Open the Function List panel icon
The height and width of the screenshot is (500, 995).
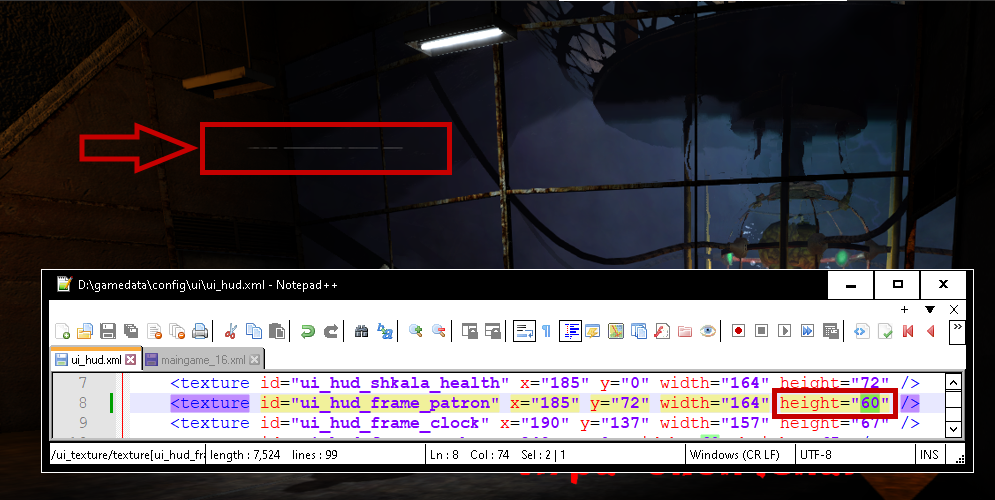coord(662,331)
